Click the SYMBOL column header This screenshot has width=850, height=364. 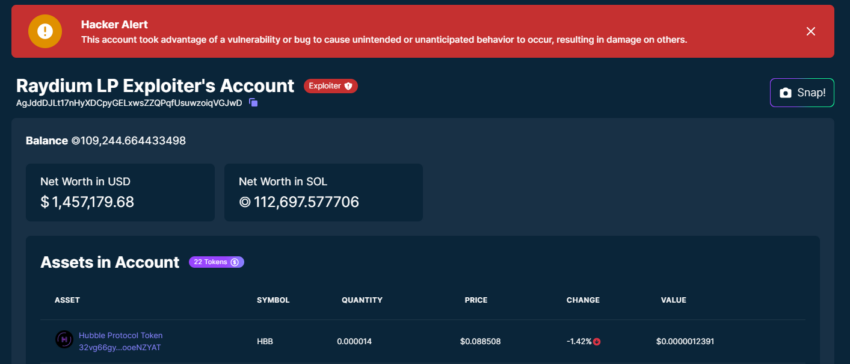point(273,300)
